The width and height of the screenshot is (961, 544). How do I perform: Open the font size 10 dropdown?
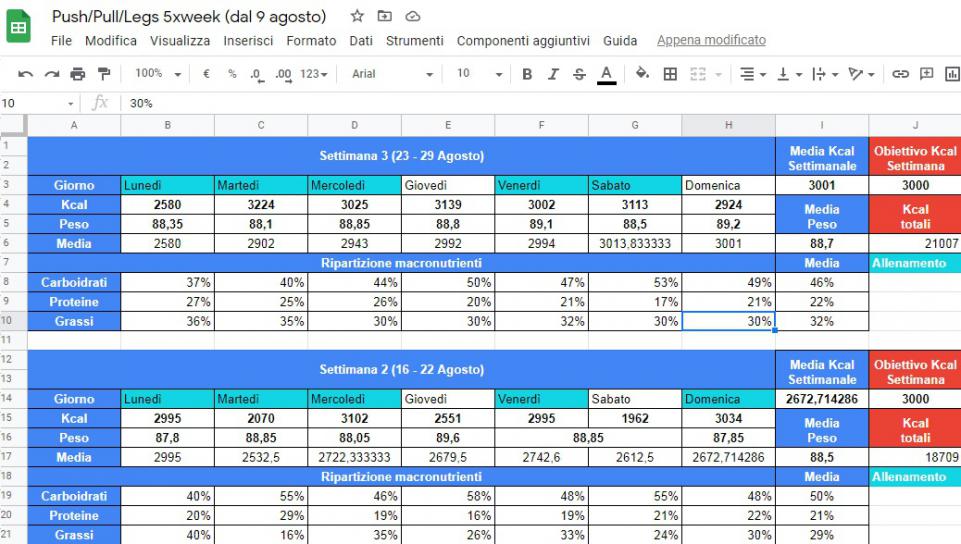click(x=479, y=74)
